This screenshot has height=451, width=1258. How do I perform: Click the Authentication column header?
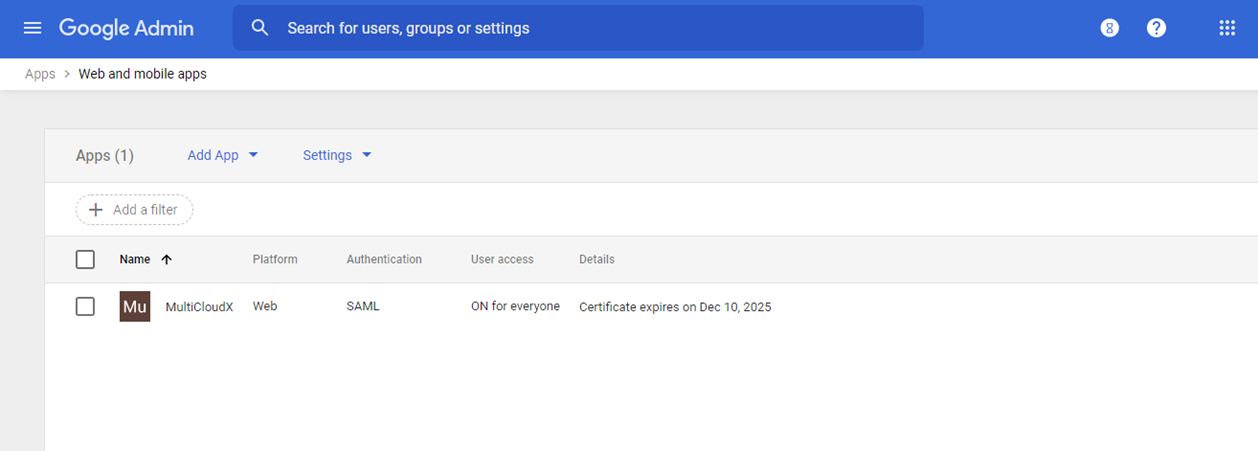[384, 260]
